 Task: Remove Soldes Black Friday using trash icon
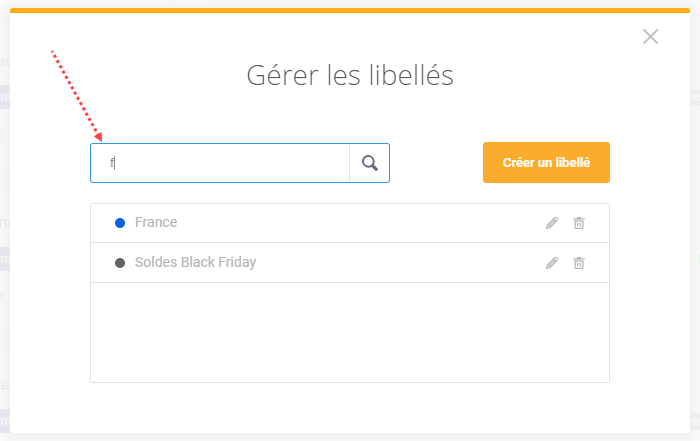579,263
